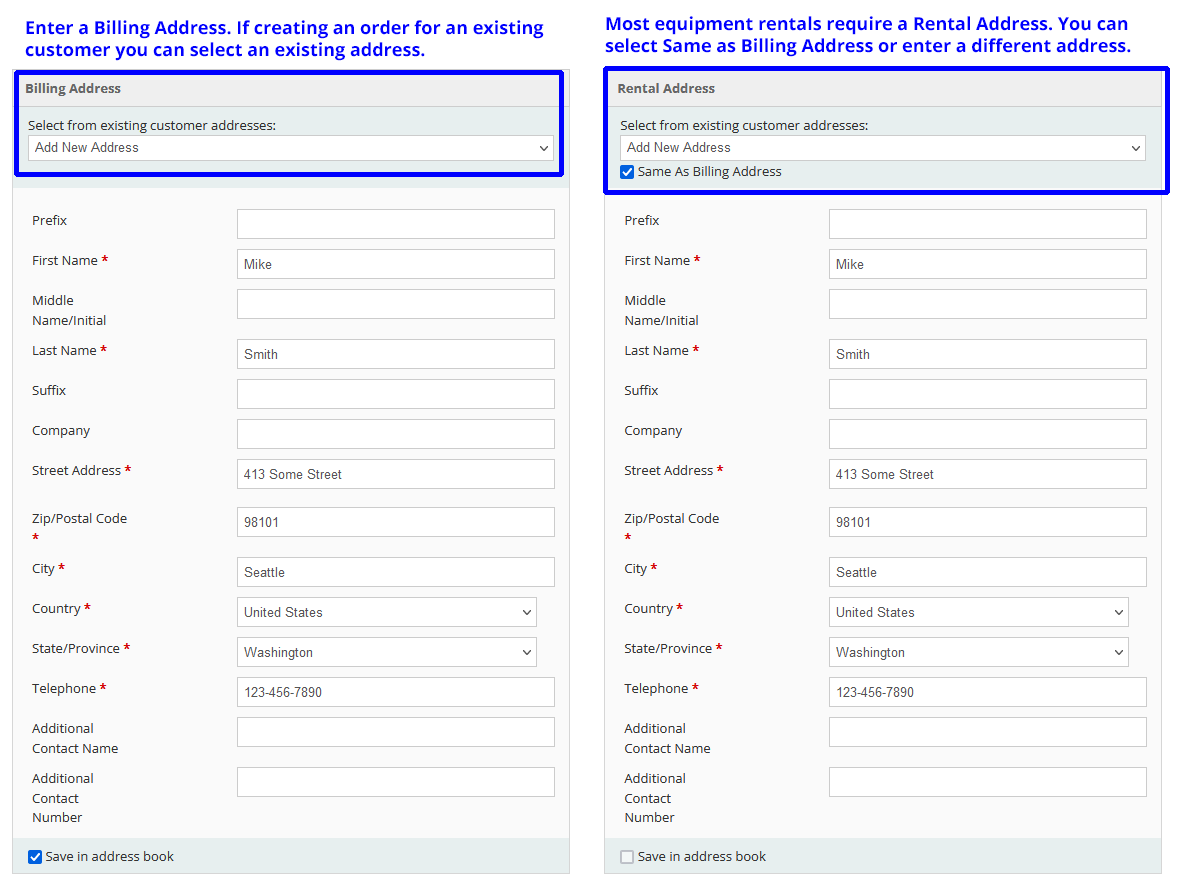The width and height of the screenshot is (1182, 882).
Task: Enable rental Save in address book checkbox
Action: (627, 857)
